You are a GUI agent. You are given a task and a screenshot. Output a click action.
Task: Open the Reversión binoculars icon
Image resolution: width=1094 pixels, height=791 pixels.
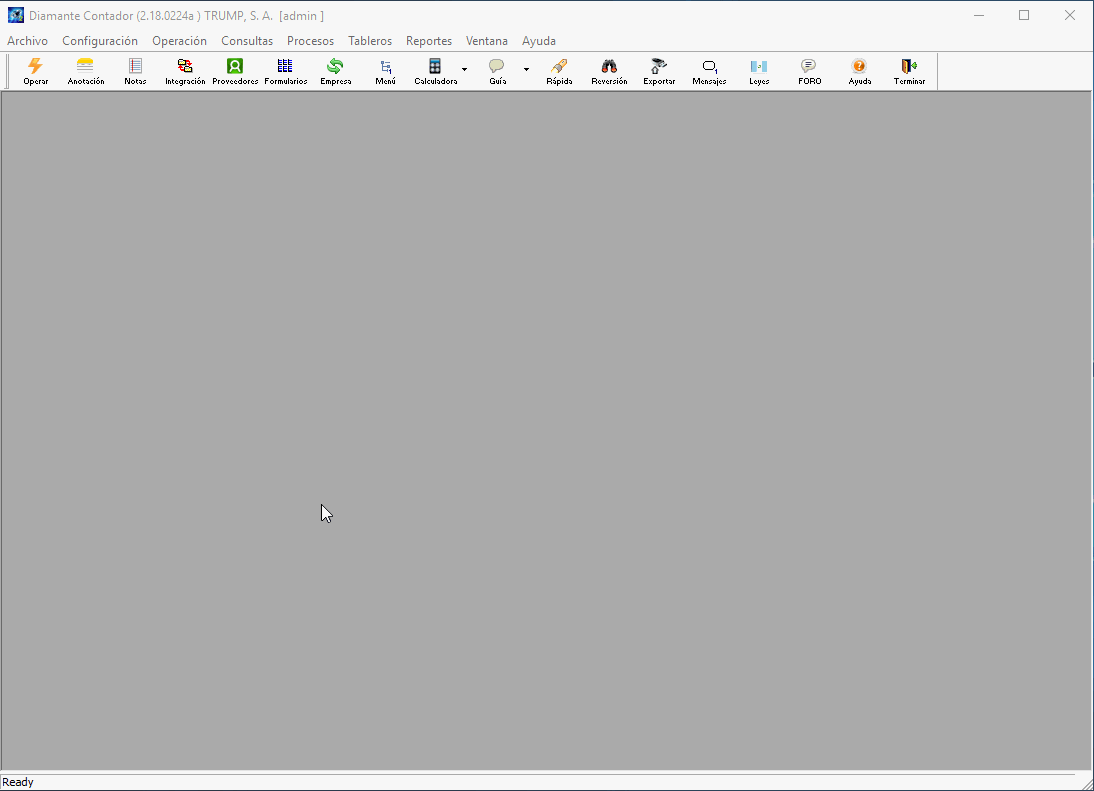click(x=609, y=71)
